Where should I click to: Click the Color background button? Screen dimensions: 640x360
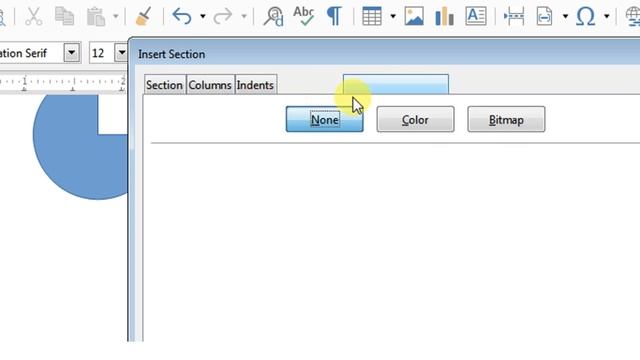click(x=415, y=119)
